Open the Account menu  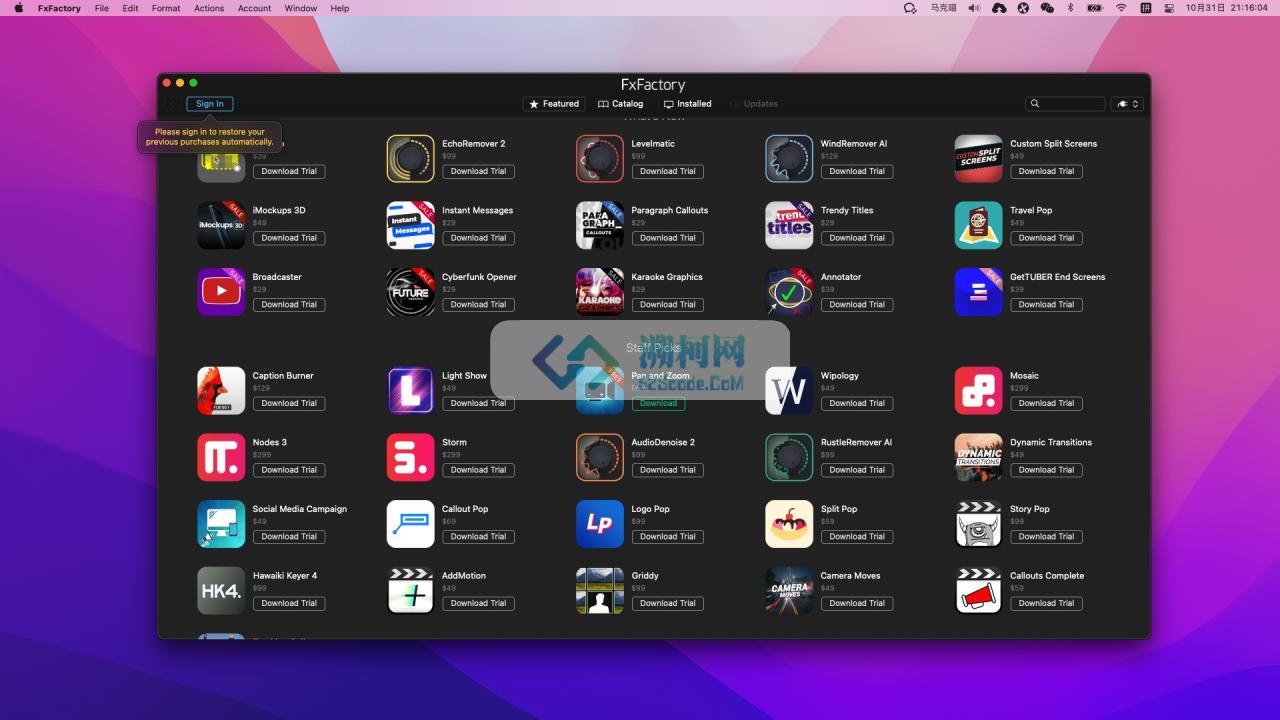coord(254,8)
